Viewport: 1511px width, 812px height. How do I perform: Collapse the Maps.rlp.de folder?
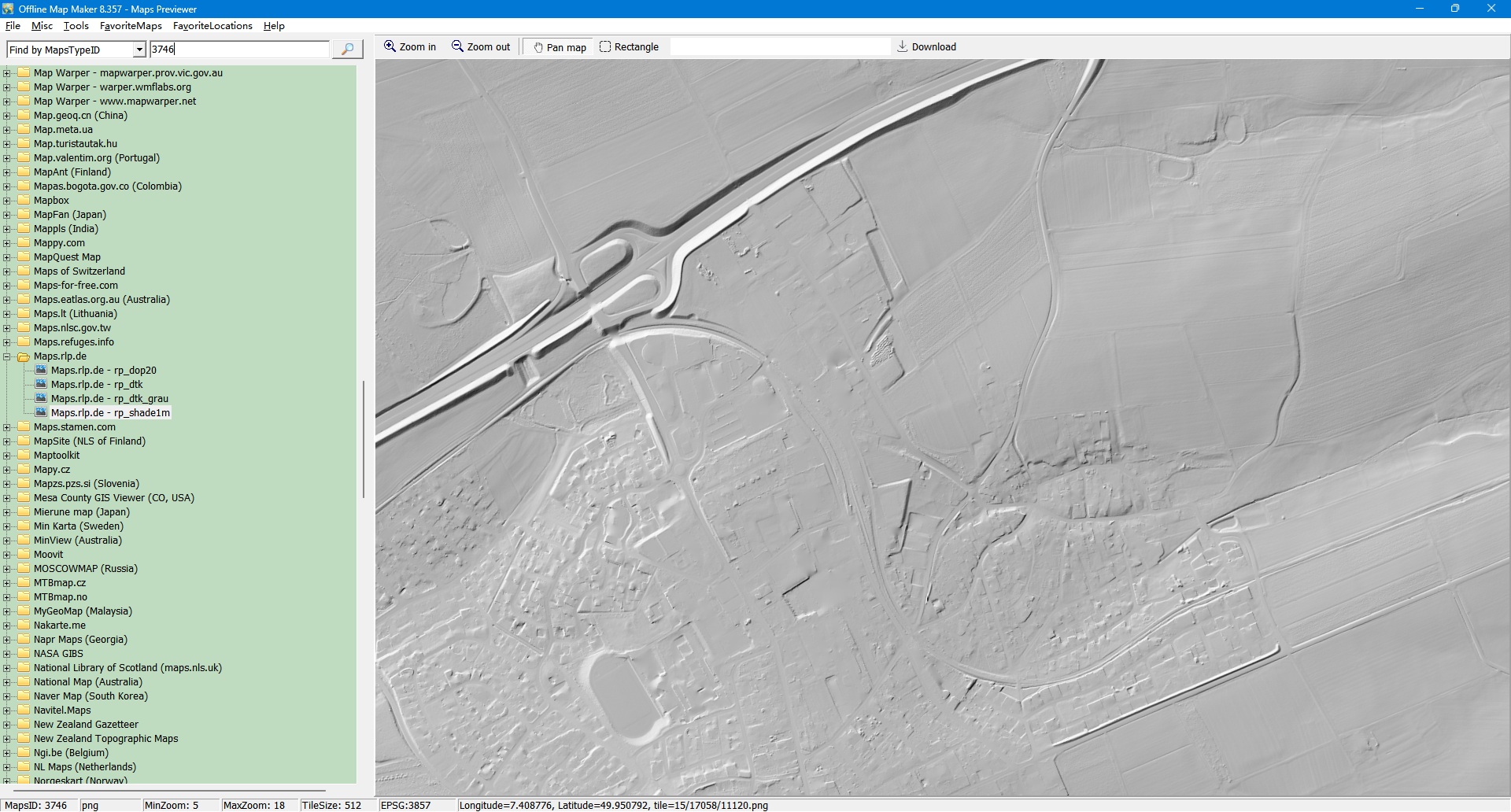click(x=7, y=356)
